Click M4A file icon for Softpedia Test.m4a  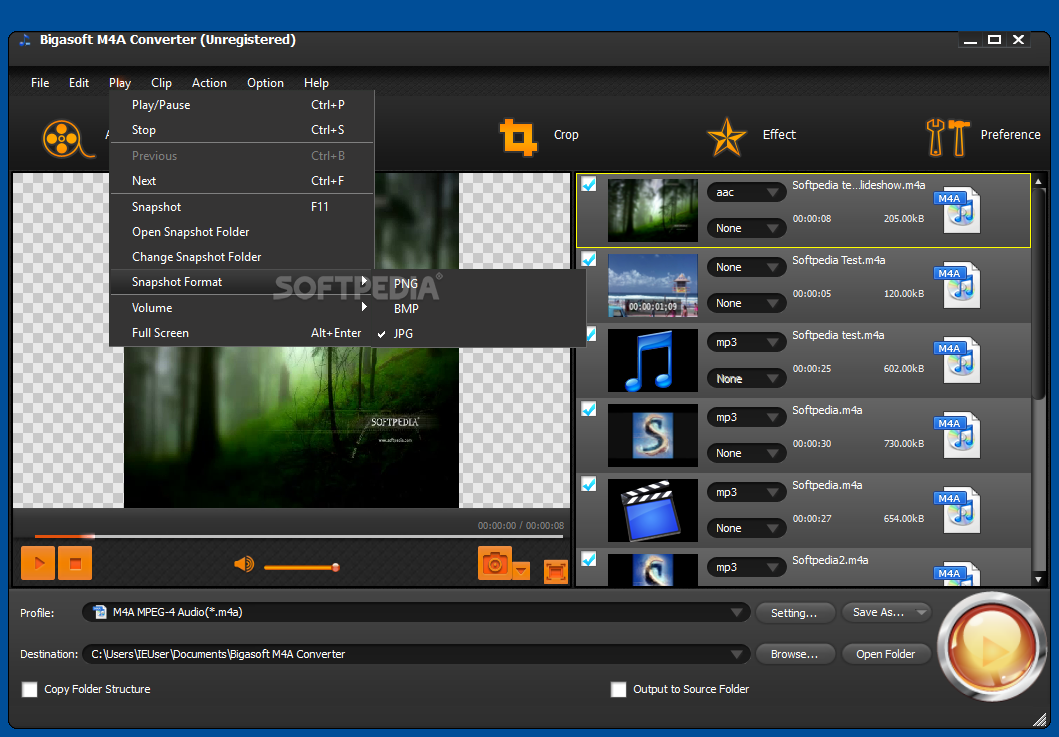click(958, 285)
